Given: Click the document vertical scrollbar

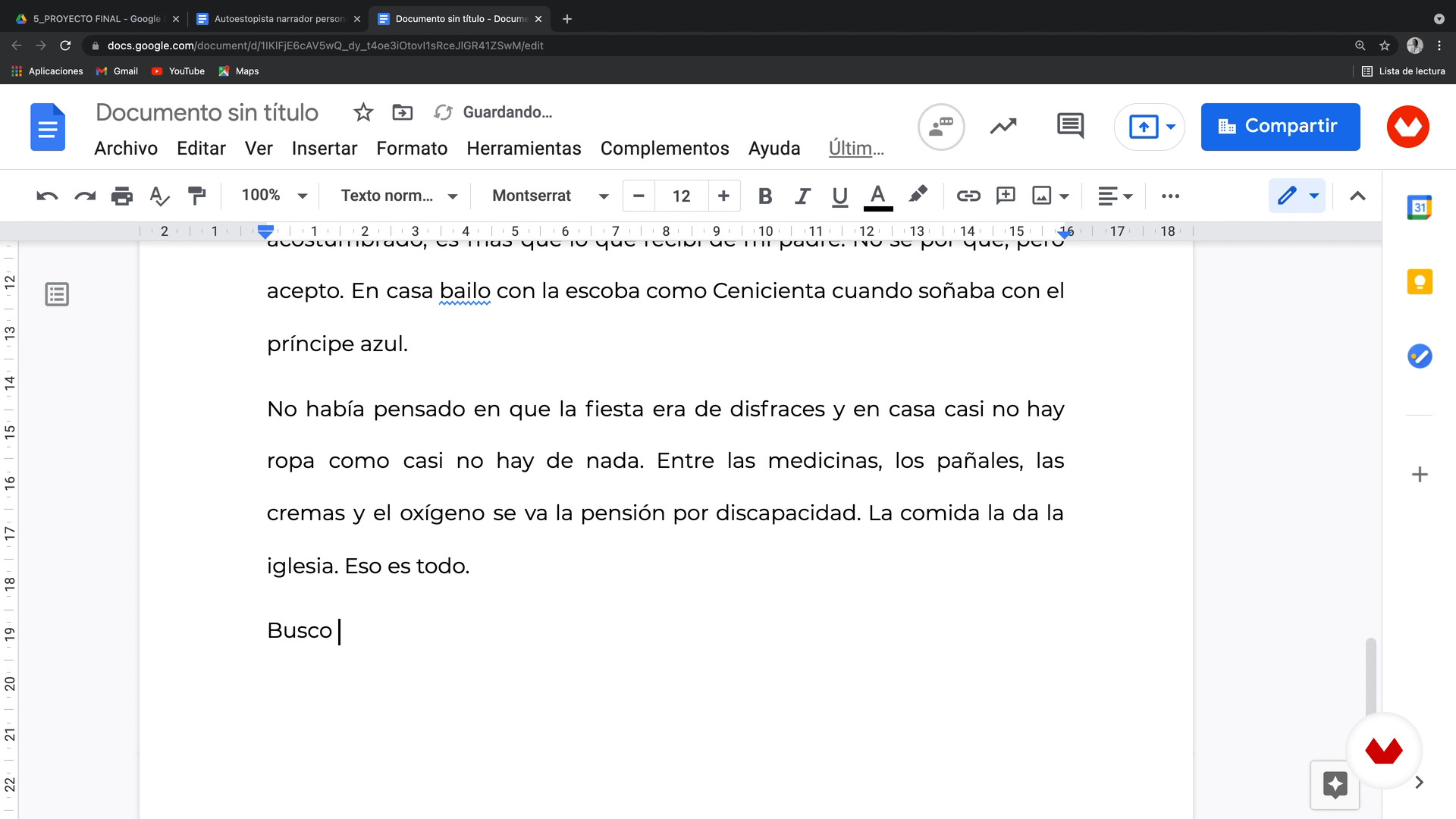Looking at the screenshot, I should 1370,677.
